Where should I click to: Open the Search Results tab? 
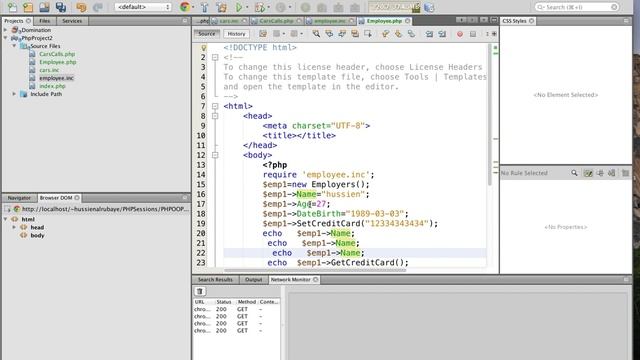pos(215,280)
